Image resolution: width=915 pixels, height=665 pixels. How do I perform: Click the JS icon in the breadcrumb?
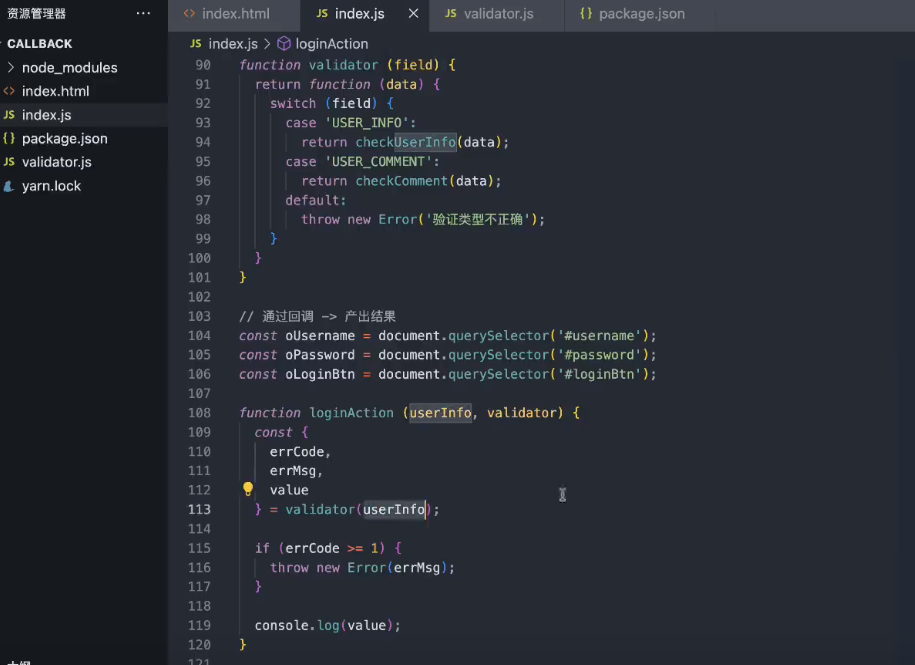pyautogui.click(x=195, y=44)
